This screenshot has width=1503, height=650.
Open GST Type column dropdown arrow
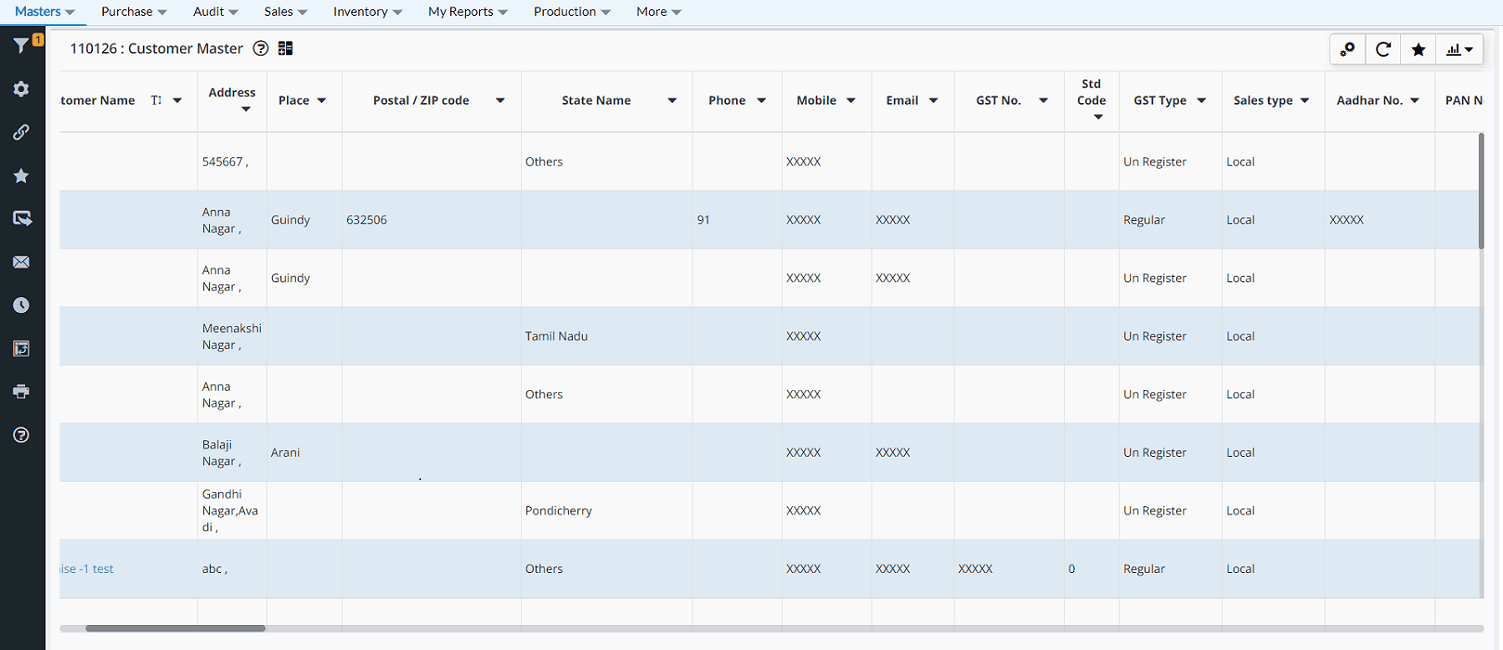pyautogui.click(x=1201, y=101)
